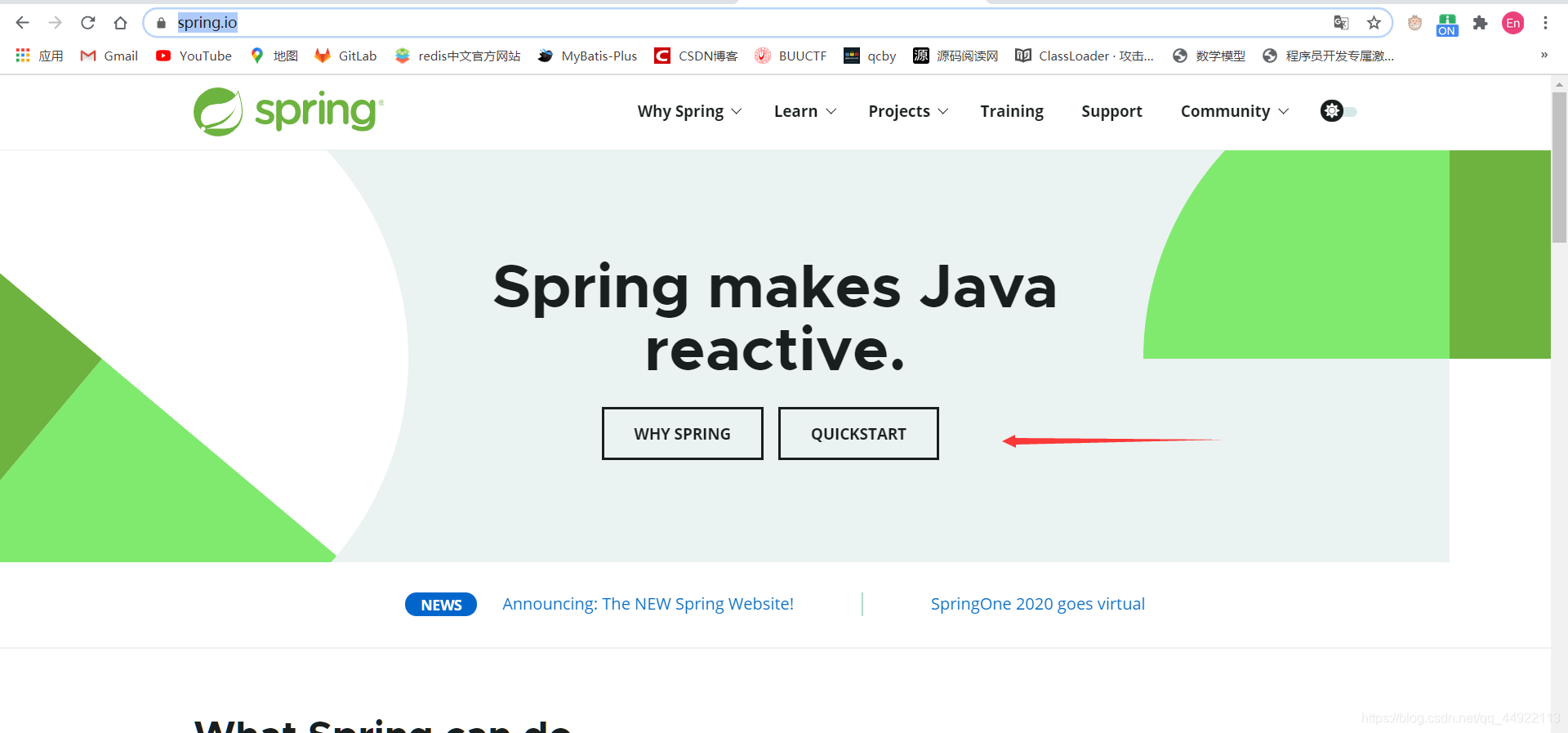Expand the Why Spring dropdown menu
1568x733 pixels.
tap(689, 111)
